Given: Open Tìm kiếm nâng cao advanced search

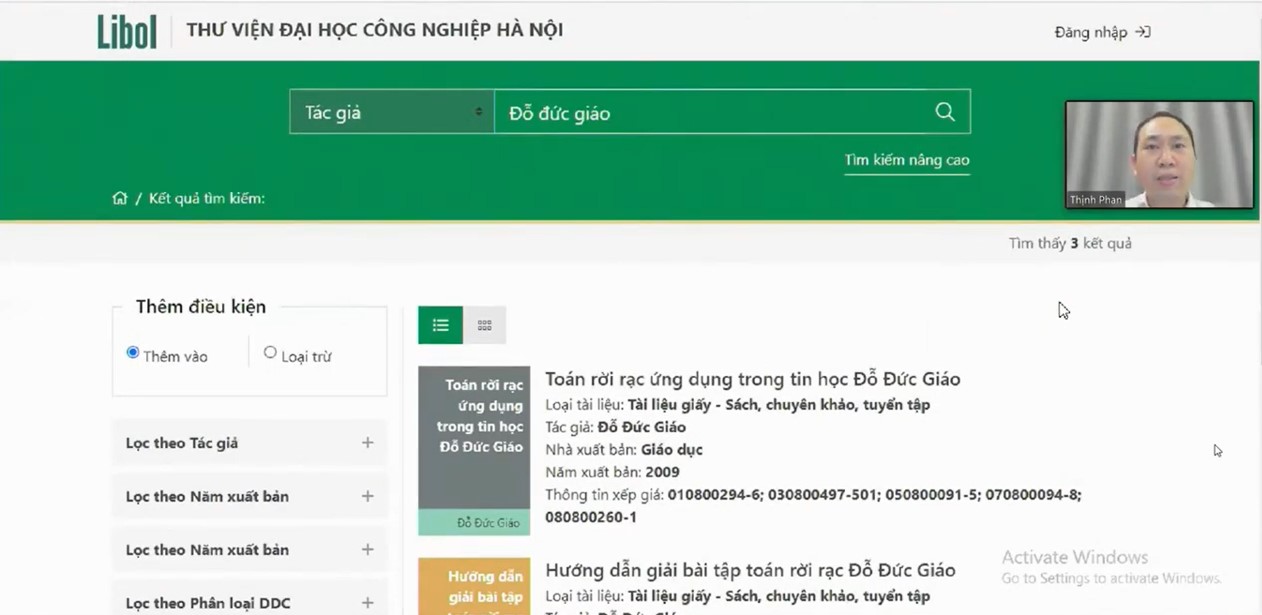Looking at the screenshot, I should pos(906,160).
